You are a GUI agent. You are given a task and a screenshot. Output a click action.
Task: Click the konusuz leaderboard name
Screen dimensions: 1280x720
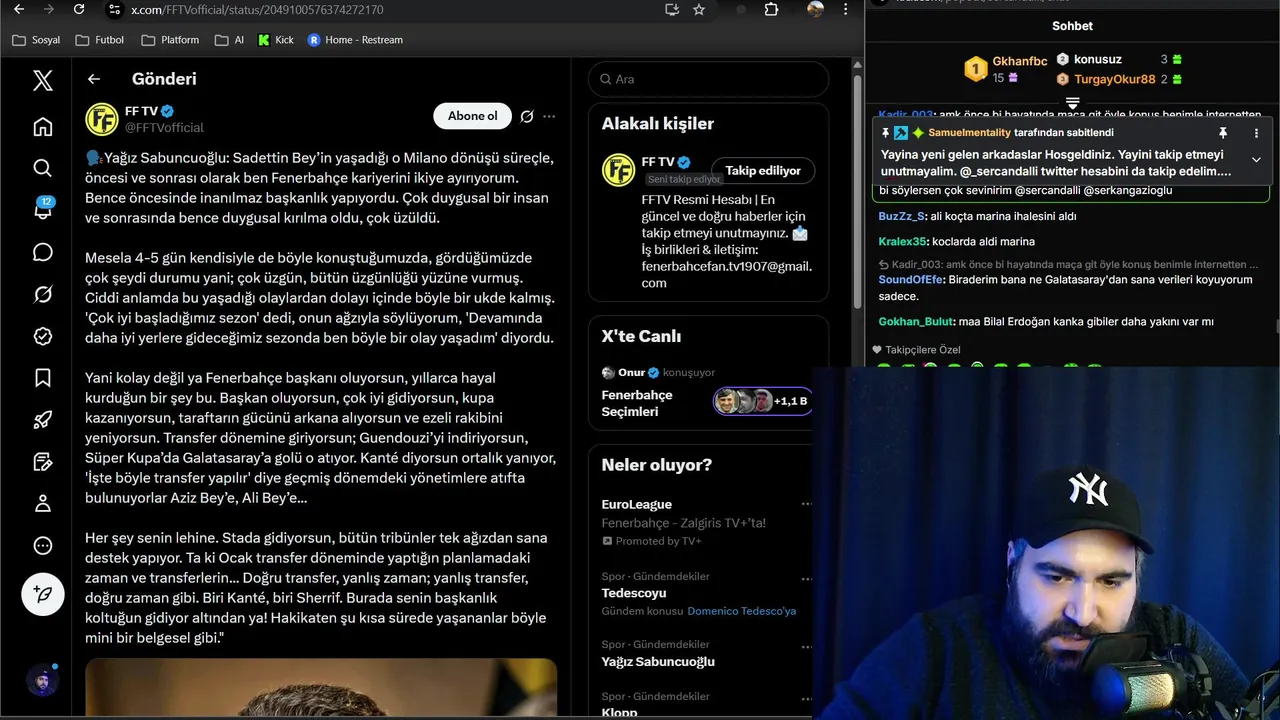click(1098, 59)
